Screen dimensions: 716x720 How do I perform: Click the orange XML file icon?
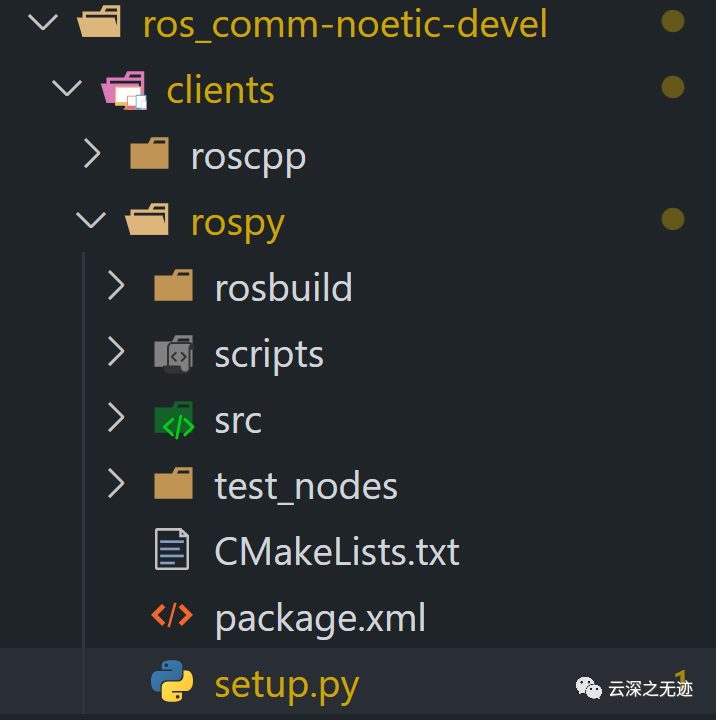click(x=172, y=617)
